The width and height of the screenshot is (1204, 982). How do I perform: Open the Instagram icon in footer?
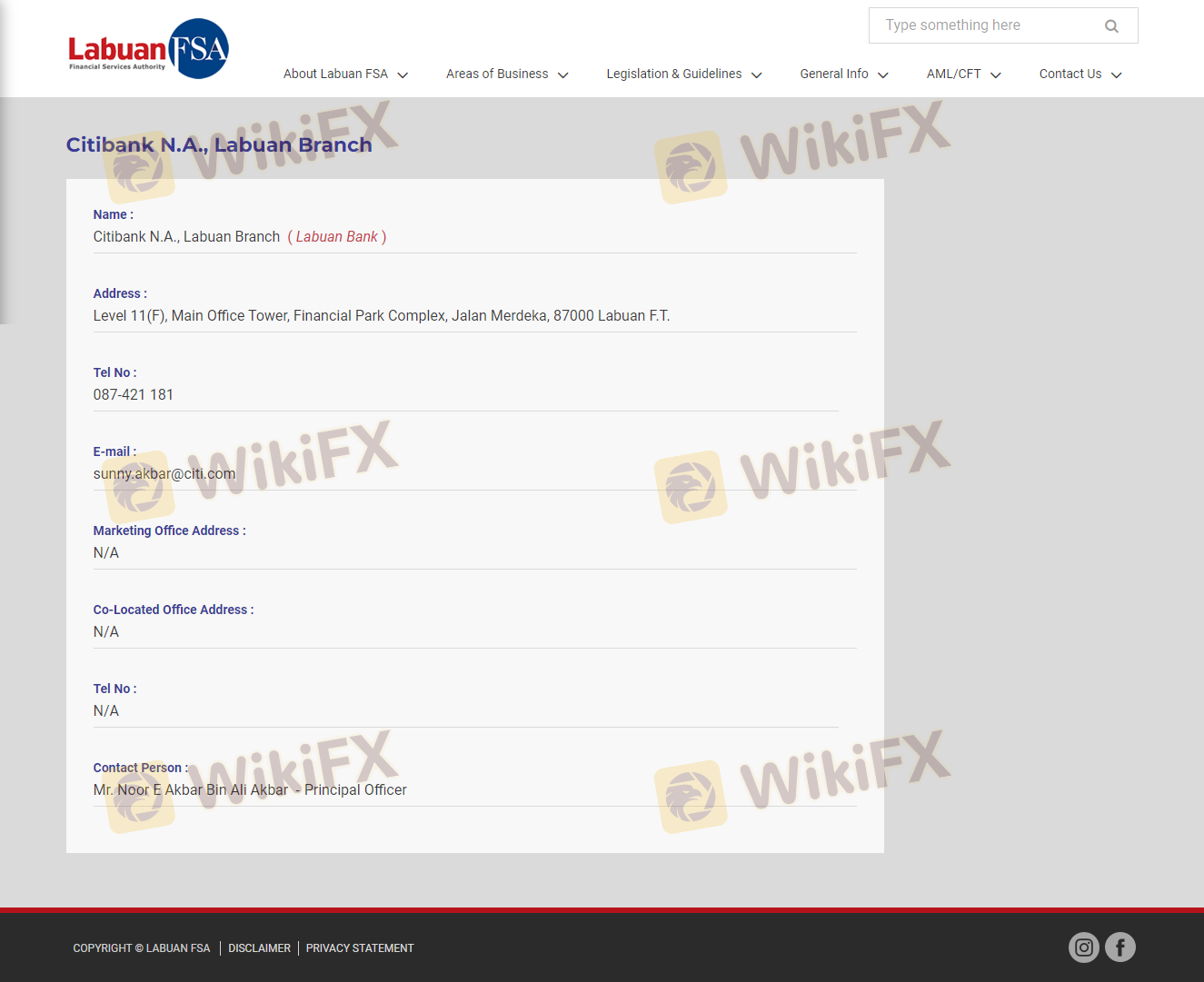(x=1084, y=947)
